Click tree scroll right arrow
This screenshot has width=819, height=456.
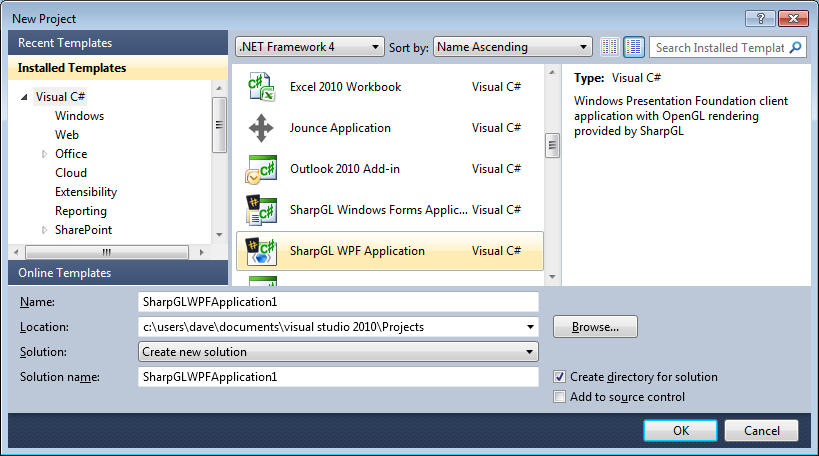[x=202, y=252]
